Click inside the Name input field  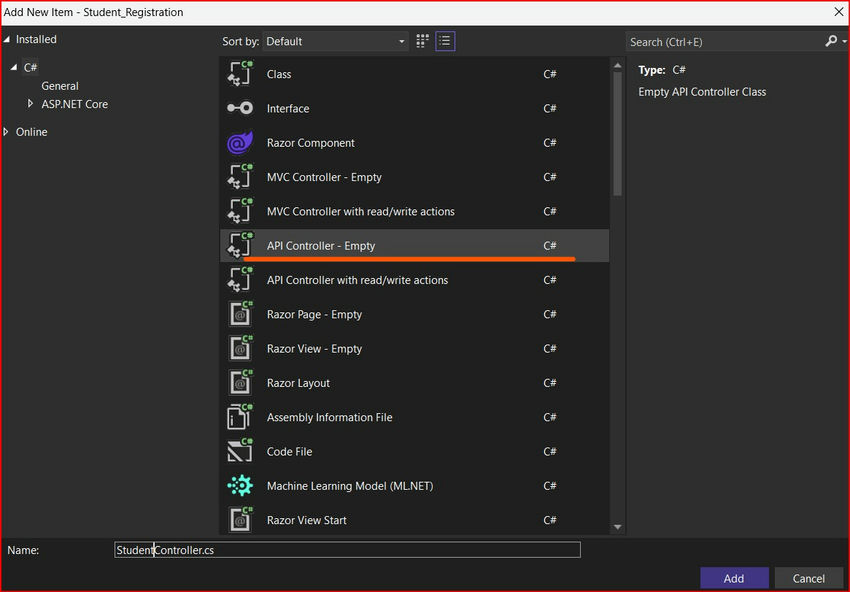(347, 549)
